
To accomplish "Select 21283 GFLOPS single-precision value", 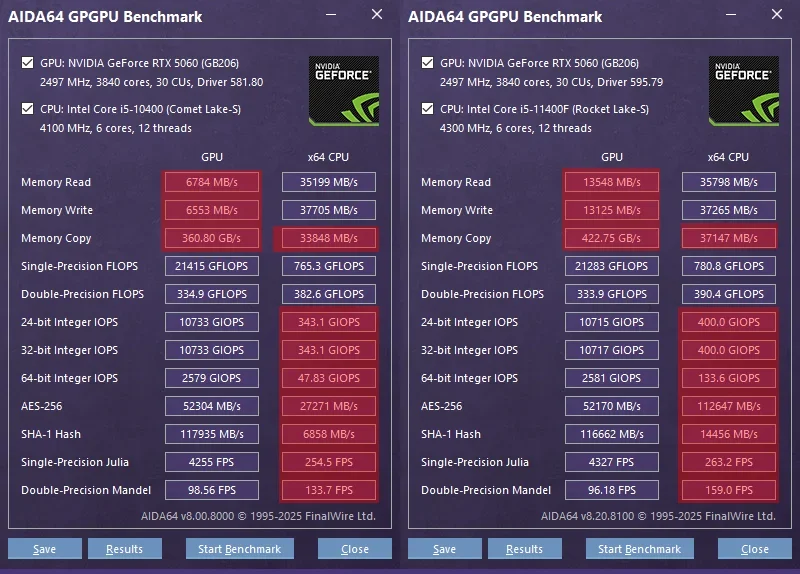I will 612,266.
